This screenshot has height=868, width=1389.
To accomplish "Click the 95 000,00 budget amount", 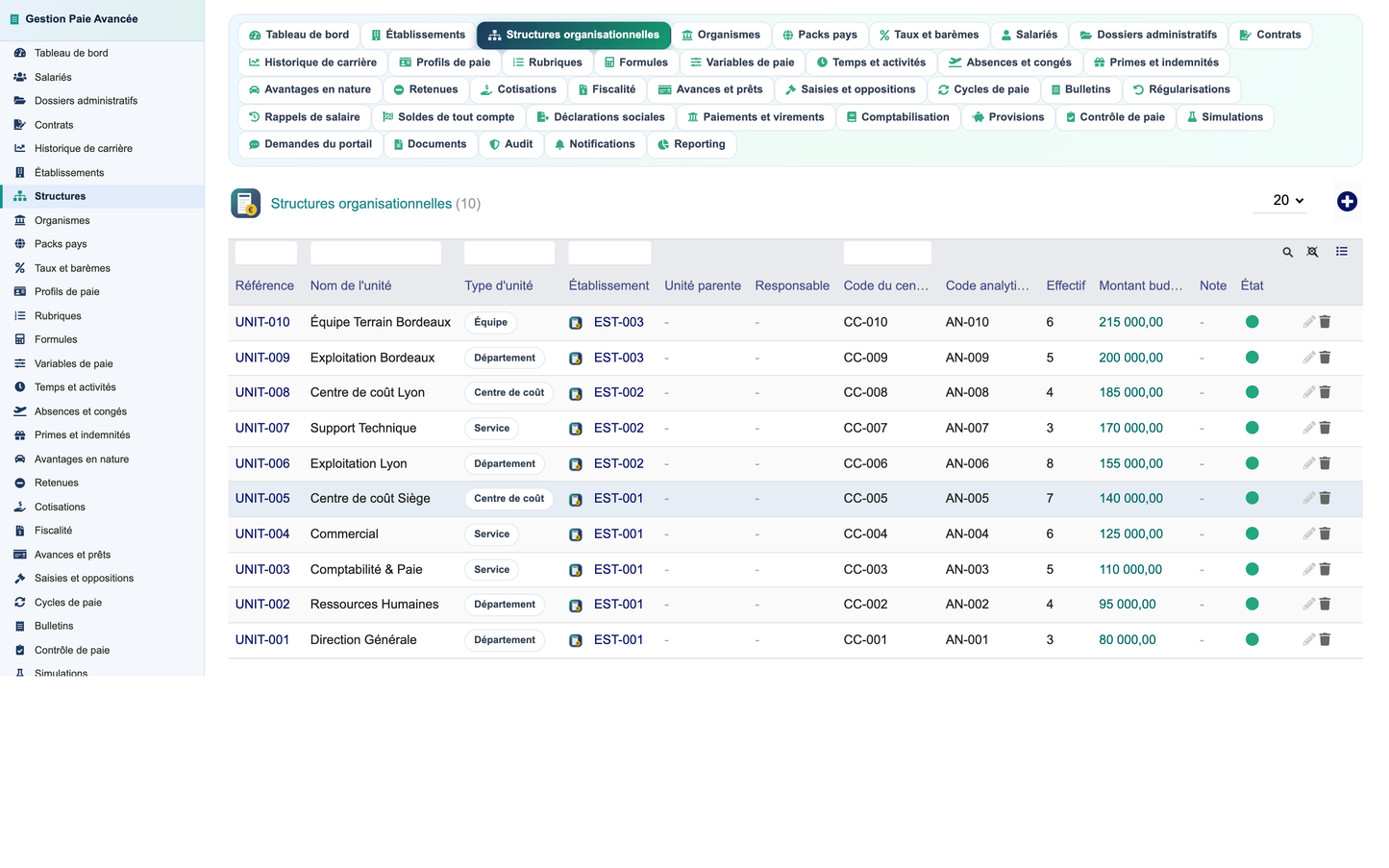I will [x=1128, y=604].
